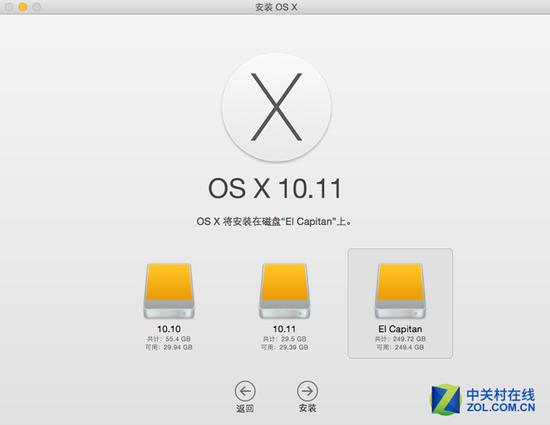Click the 249.4 GB available text
Viewport: 550px width, 425px height.
(400, 348)
